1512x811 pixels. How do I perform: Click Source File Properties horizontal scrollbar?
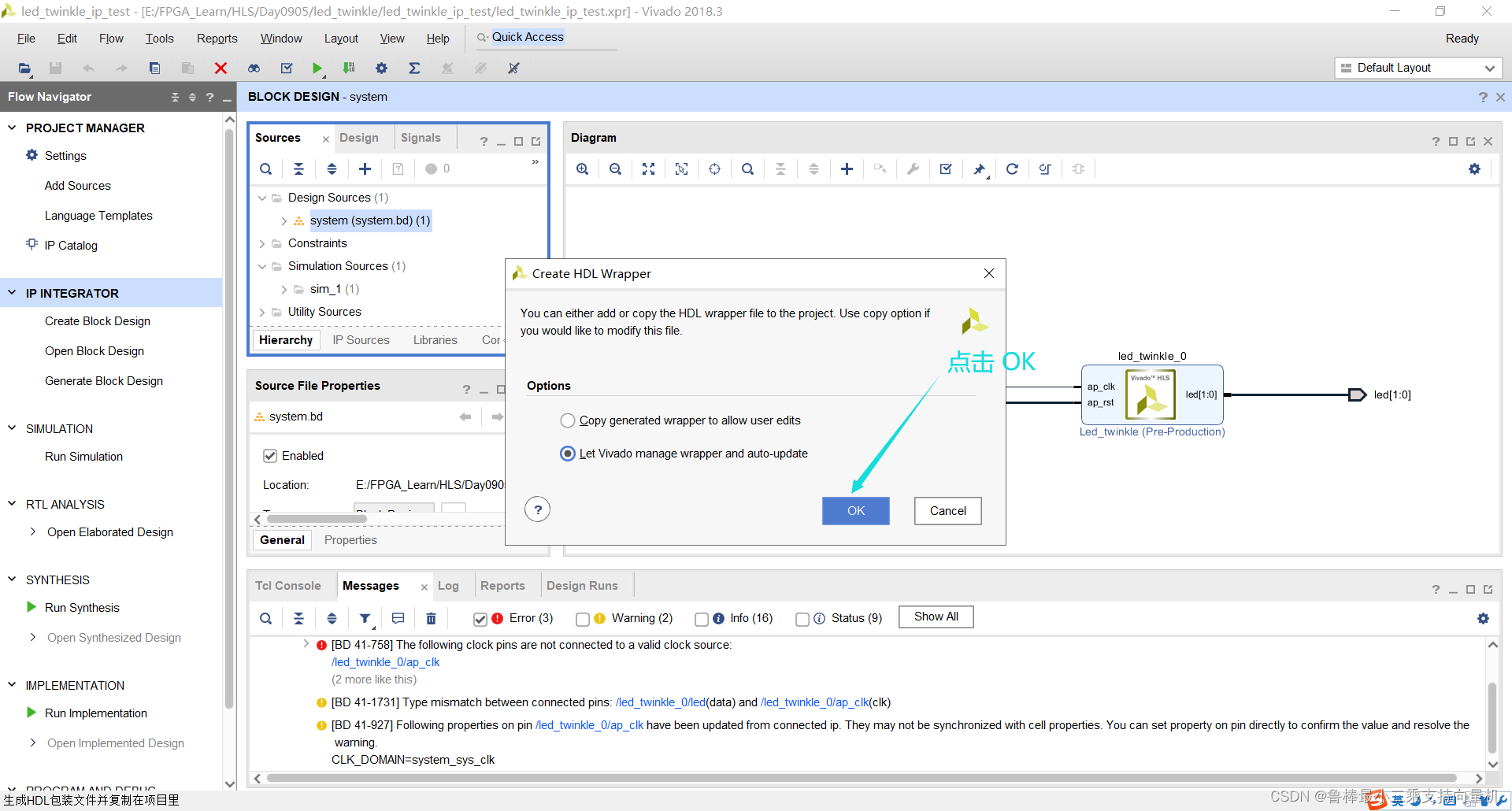coord(317,519)
